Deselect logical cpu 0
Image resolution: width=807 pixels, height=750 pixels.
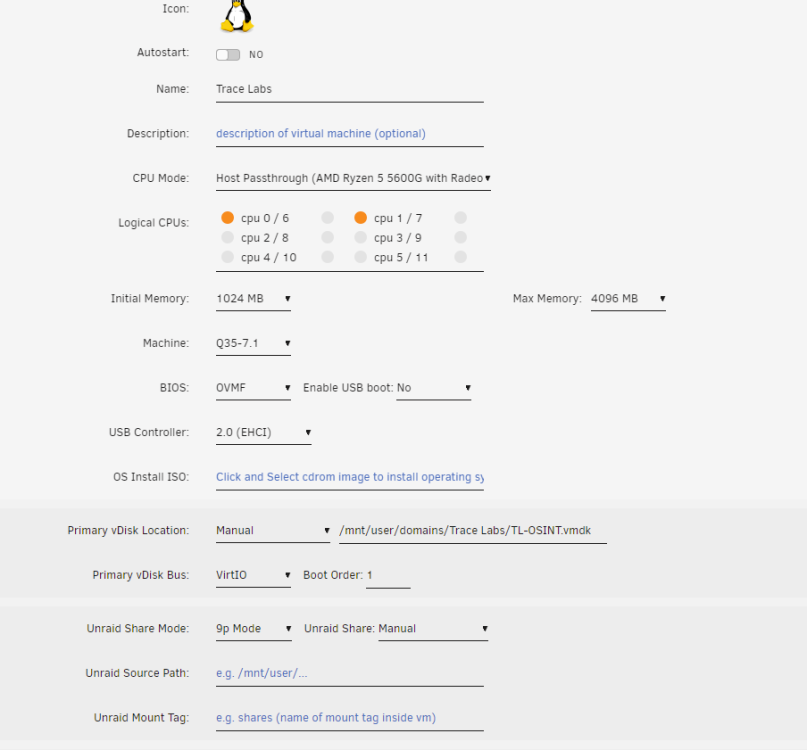click(x=227, y=218)
